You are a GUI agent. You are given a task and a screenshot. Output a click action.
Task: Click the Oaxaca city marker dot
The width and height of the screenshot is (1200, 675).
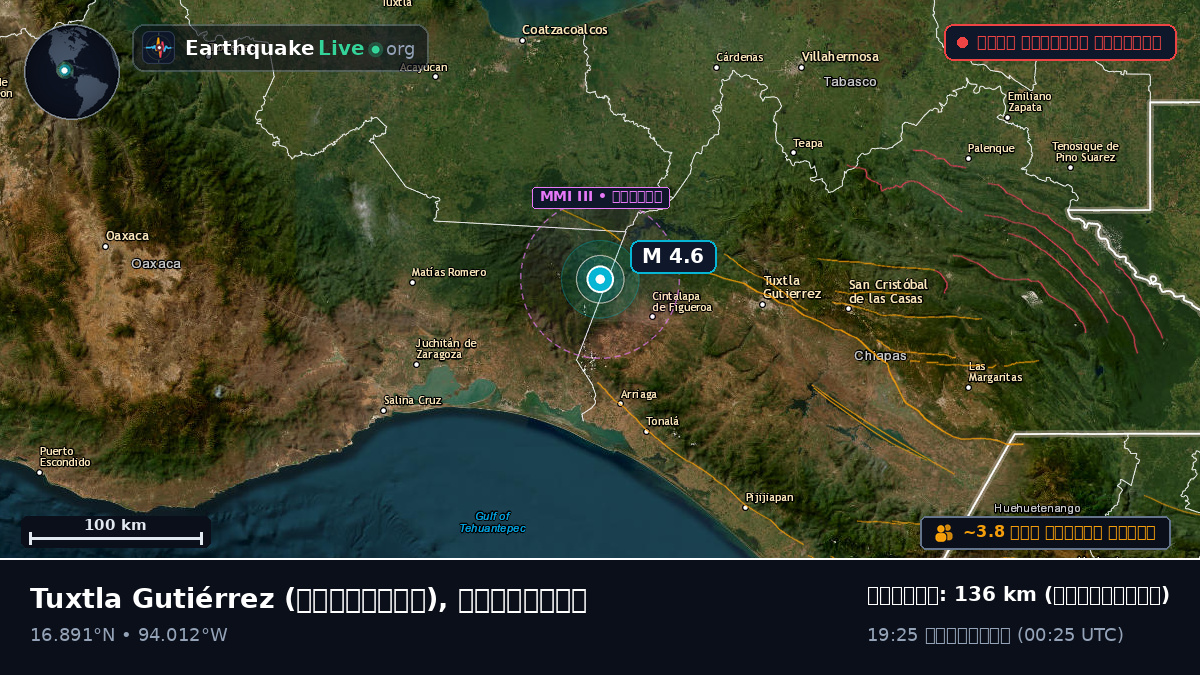pos(106,246)
